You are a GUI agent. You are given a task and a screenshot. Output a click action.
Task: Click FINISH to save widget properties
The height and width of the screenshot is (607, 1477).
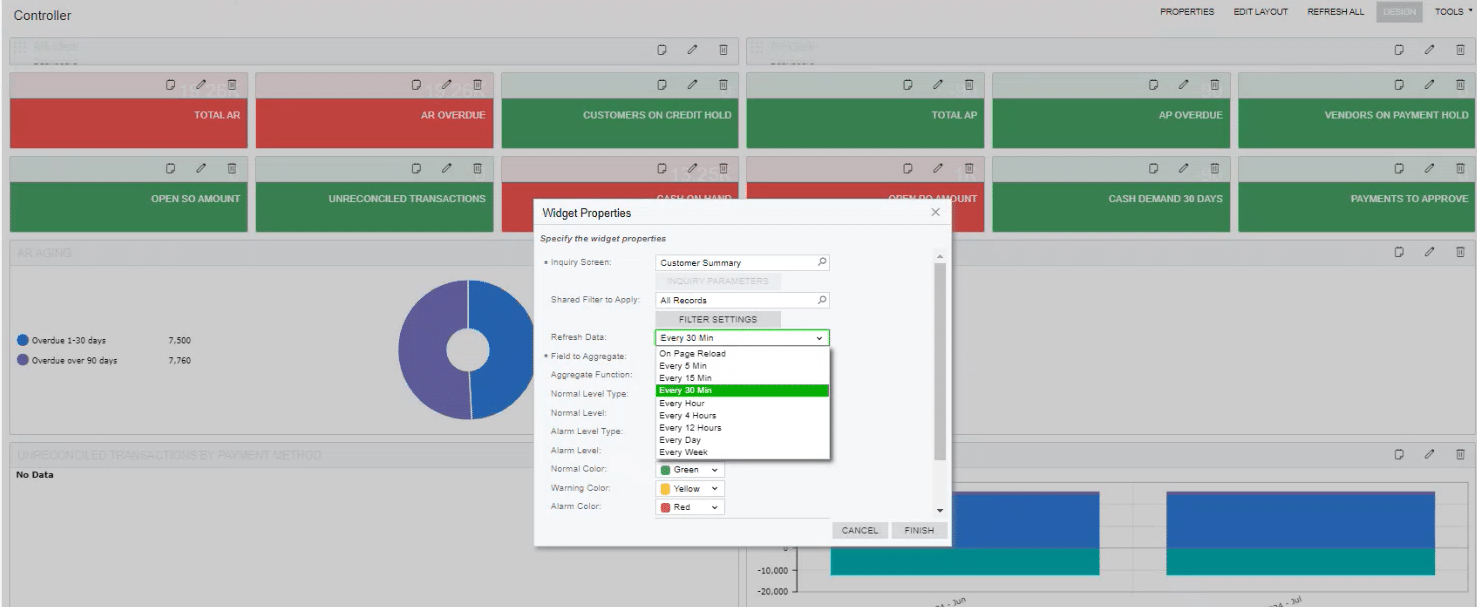[x=918, y=530]
